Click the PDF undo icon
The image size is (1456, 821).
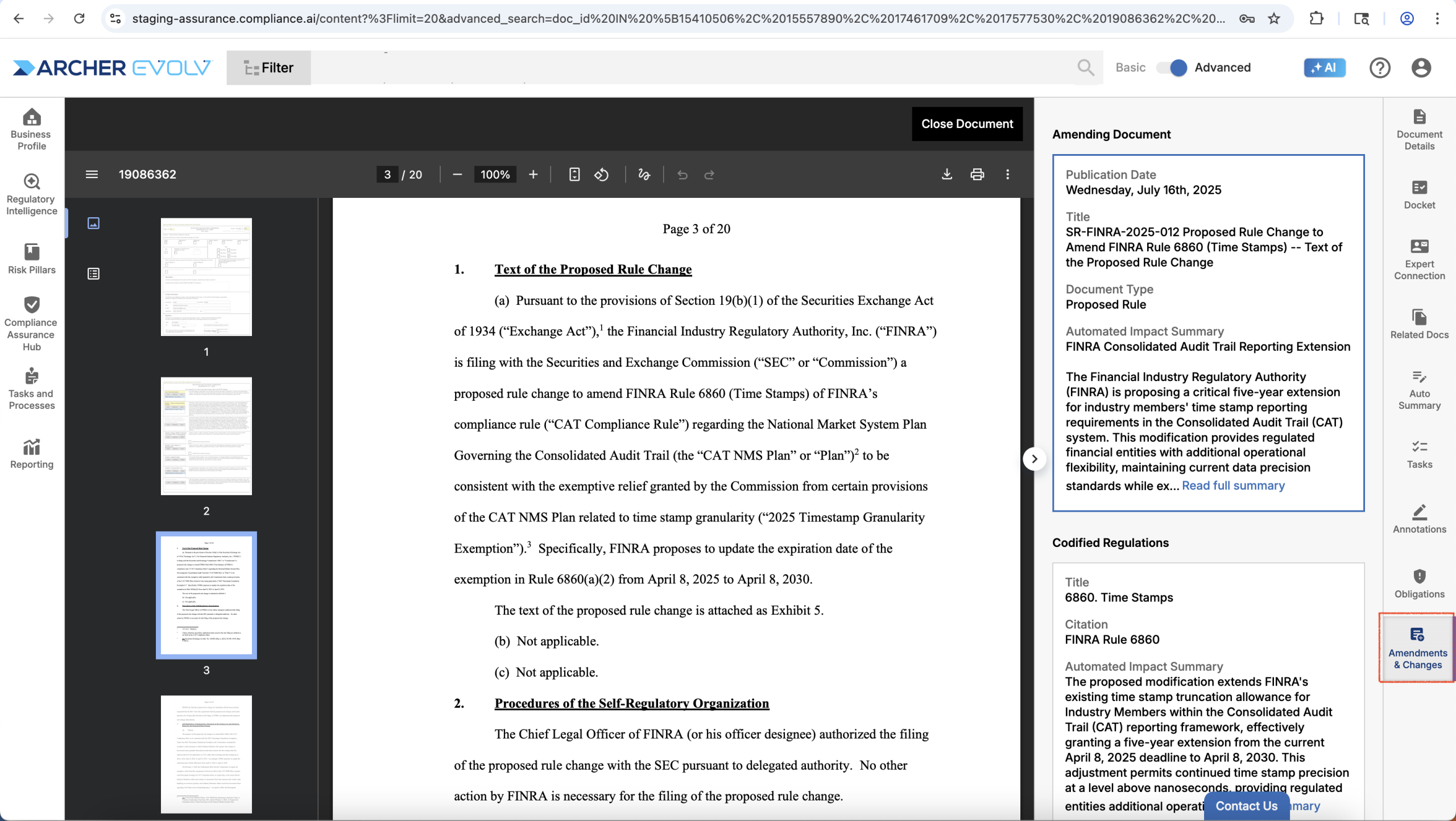click(682, 175)
